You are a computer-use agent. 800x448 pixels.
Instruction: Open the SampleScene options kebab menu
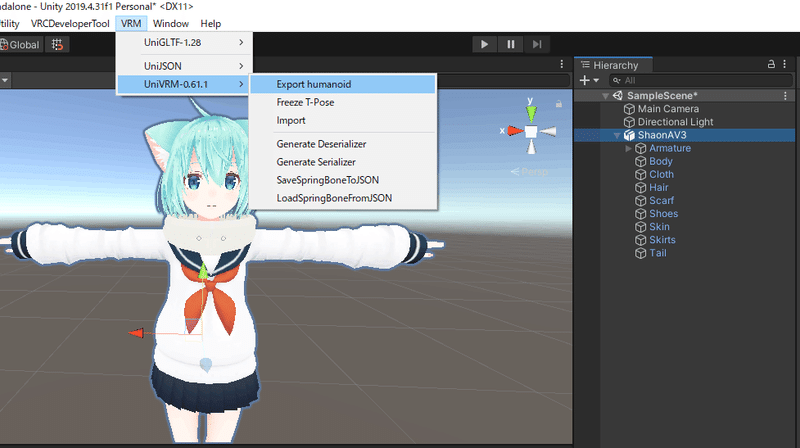click(x=785, y=95)
